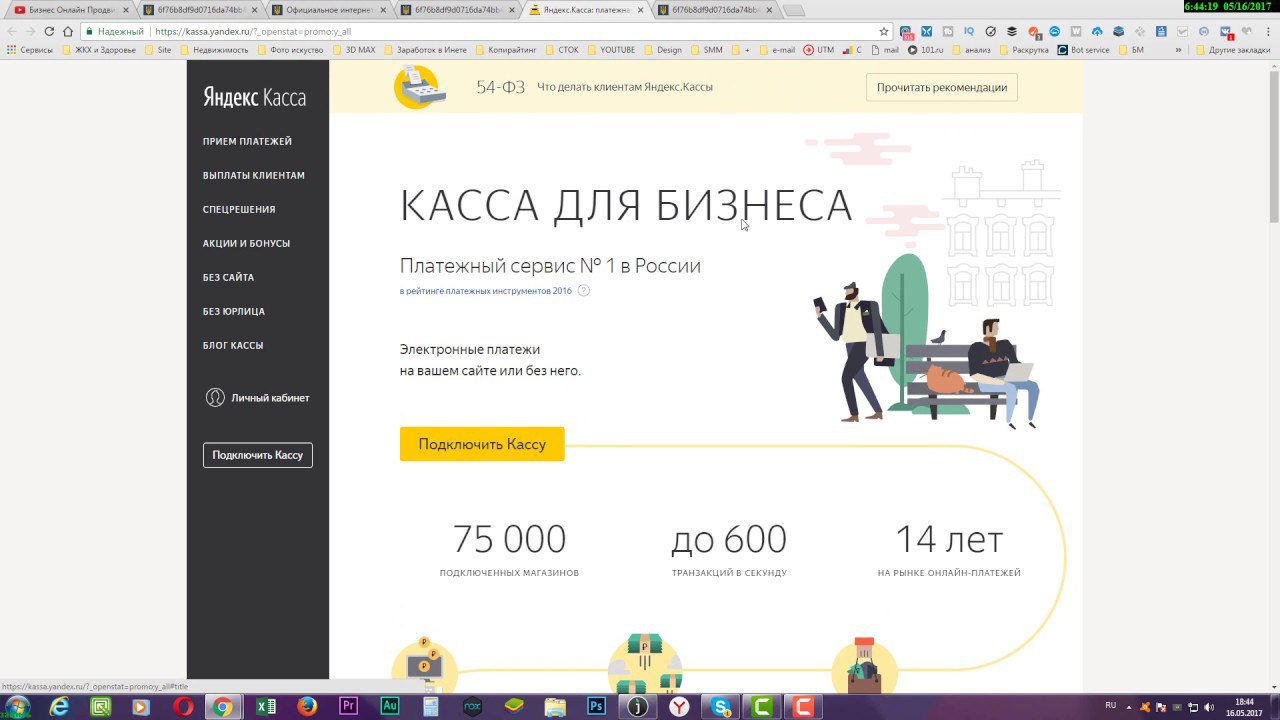Switch to Excel in taskbar
Image resolution: width=1280 pixels, height=720 pixels.
click(265, 707)
